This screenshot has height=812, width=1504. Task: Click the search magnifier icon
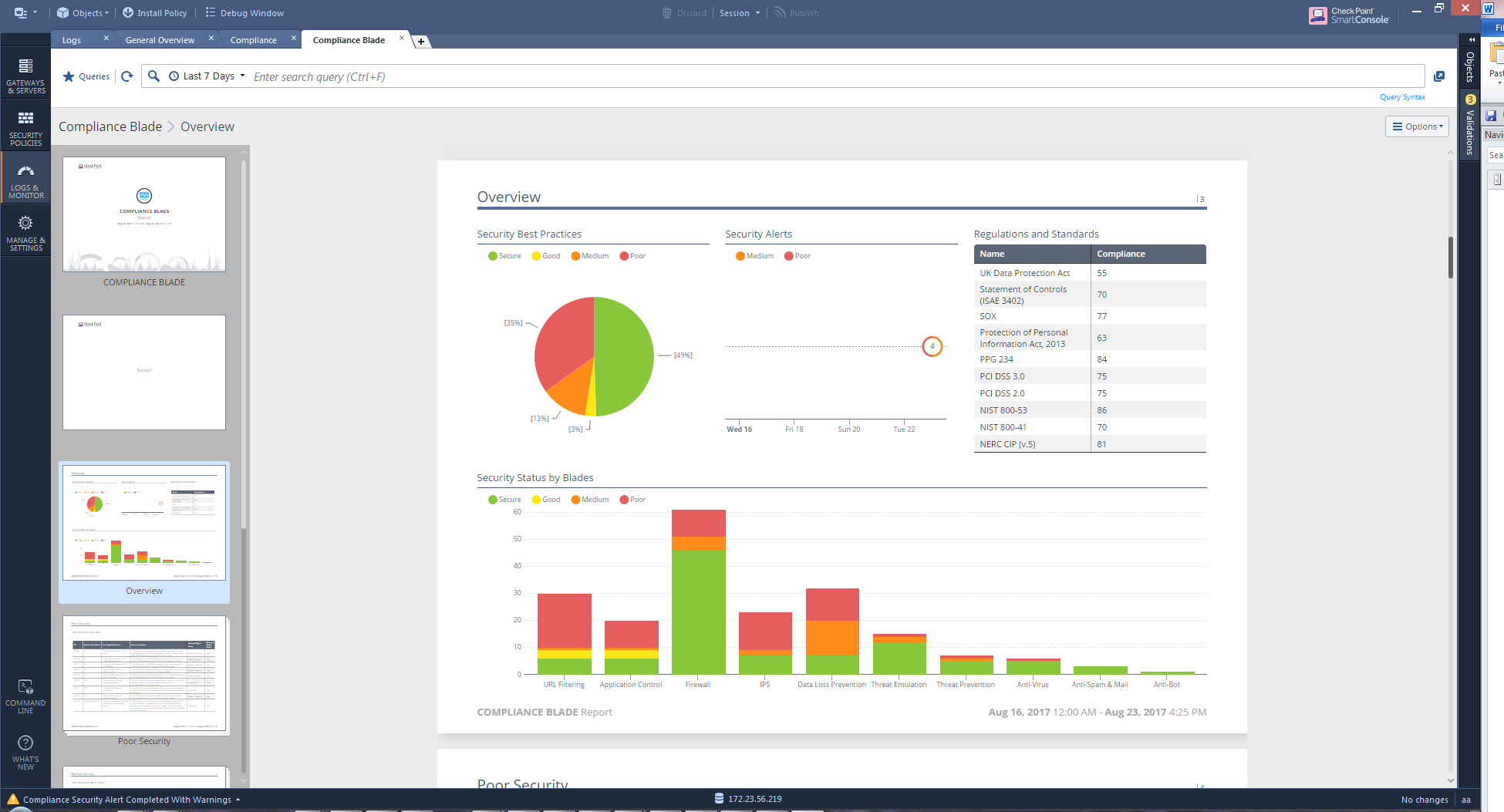154,76
